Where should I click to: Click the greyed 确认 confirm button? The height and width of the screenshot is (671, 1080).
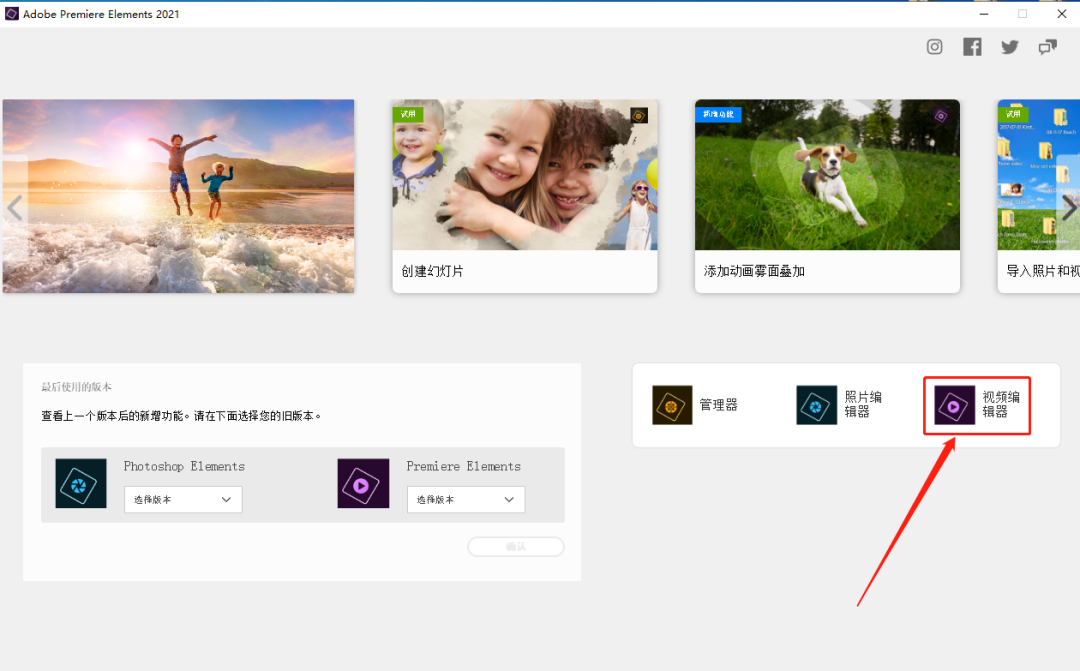tap(516, 546)
